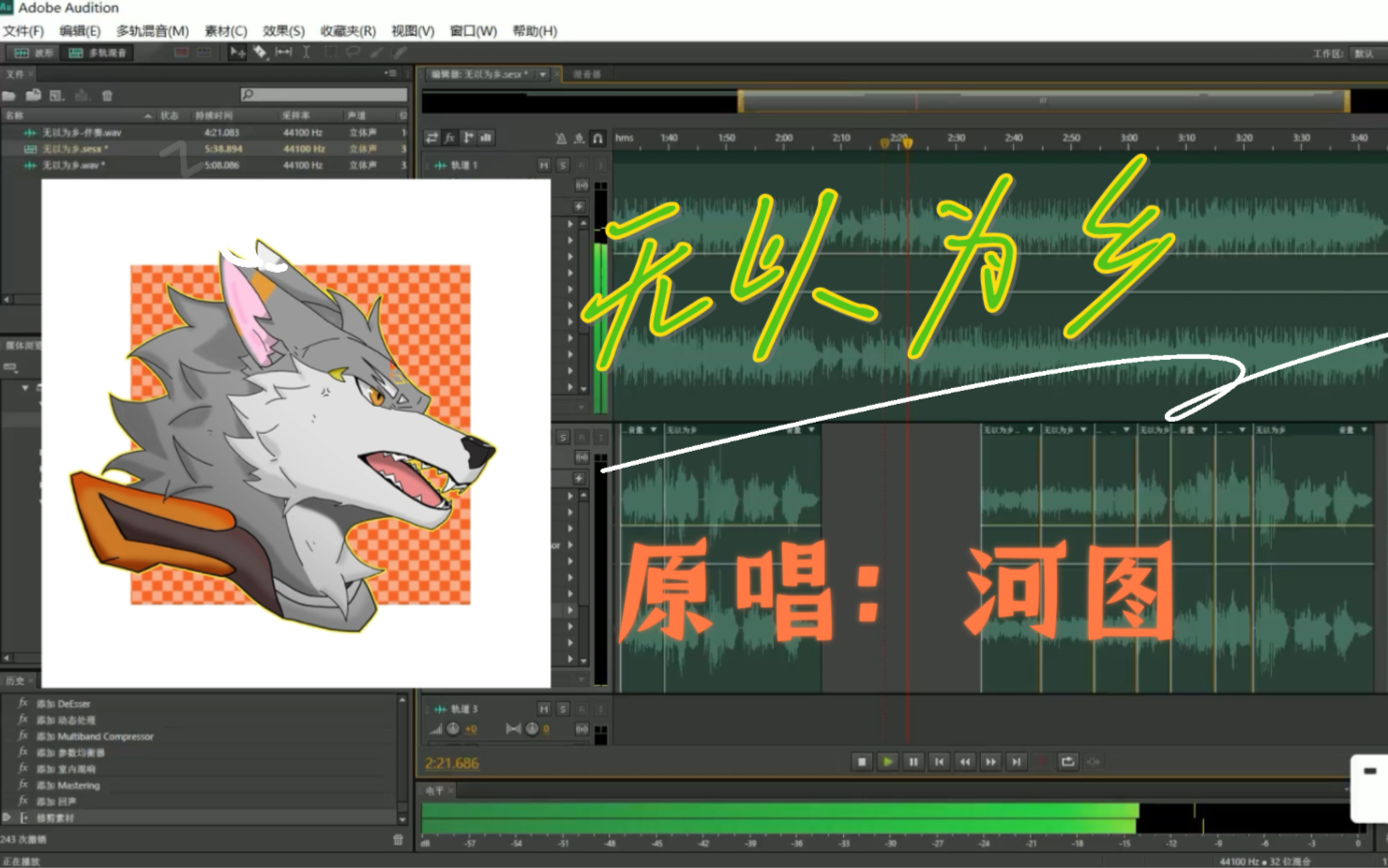Toggle spectral frequency display icon
This screenshot has height=868, width=1388.
pos(181,52)
